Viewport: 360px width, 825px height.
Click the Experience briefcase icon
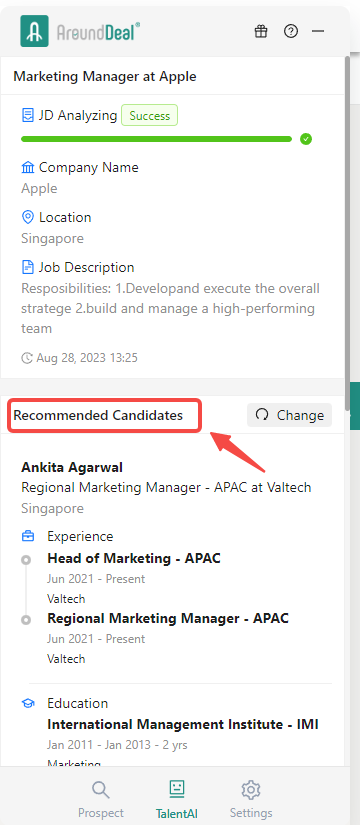28,536
